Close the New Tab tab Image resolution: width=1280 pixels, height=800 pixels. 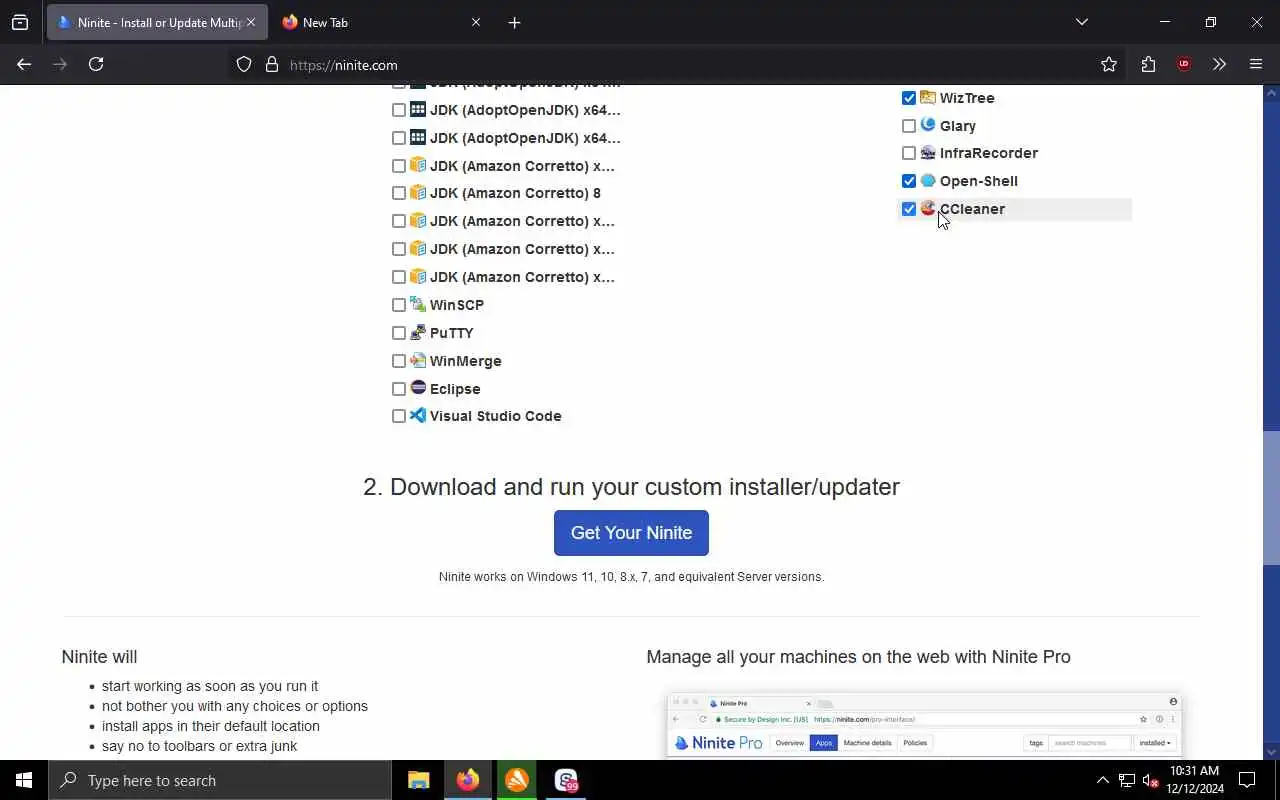(476, 22)
